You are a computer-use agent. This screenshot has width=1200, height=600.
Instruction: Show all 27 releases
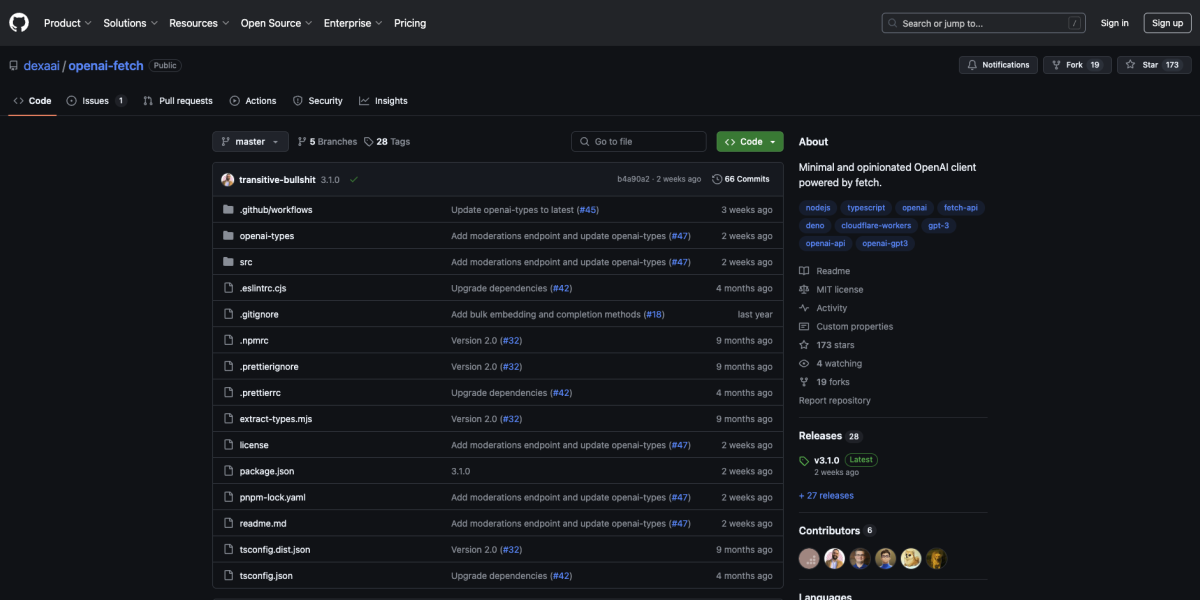[x=825, y=495]
